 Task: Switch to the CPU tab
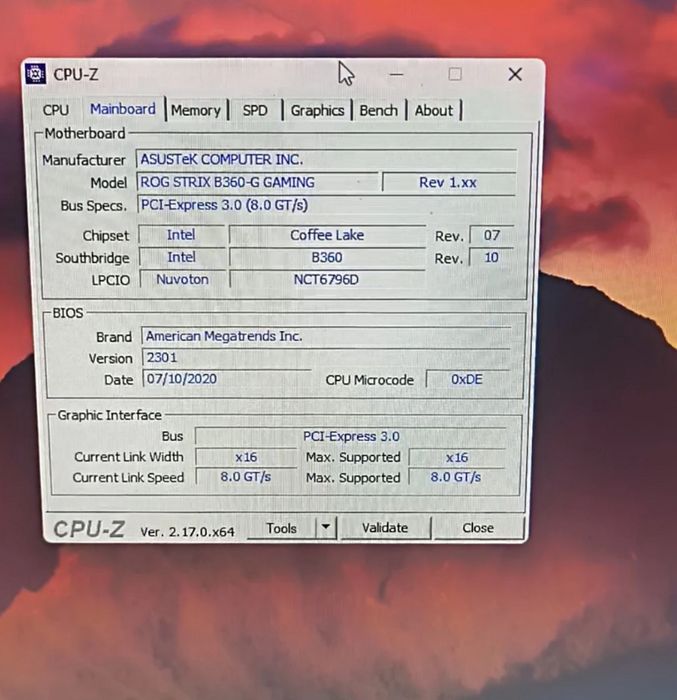(x=56, y=110)
